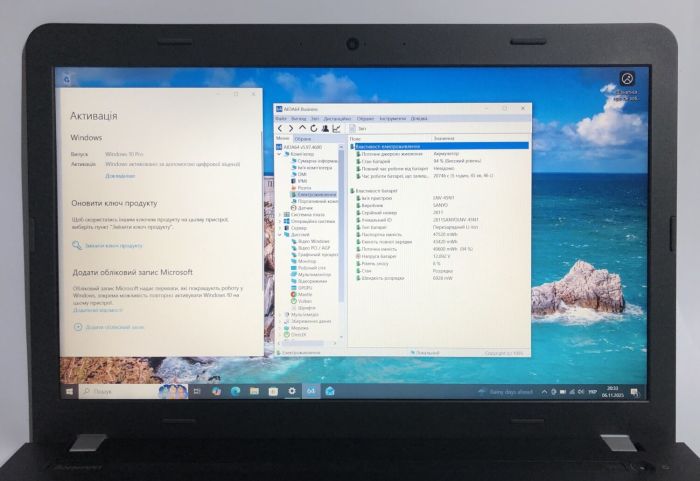Select the IPMI tree item
Viewport: 700px width, 481px height.
point(299,181)
